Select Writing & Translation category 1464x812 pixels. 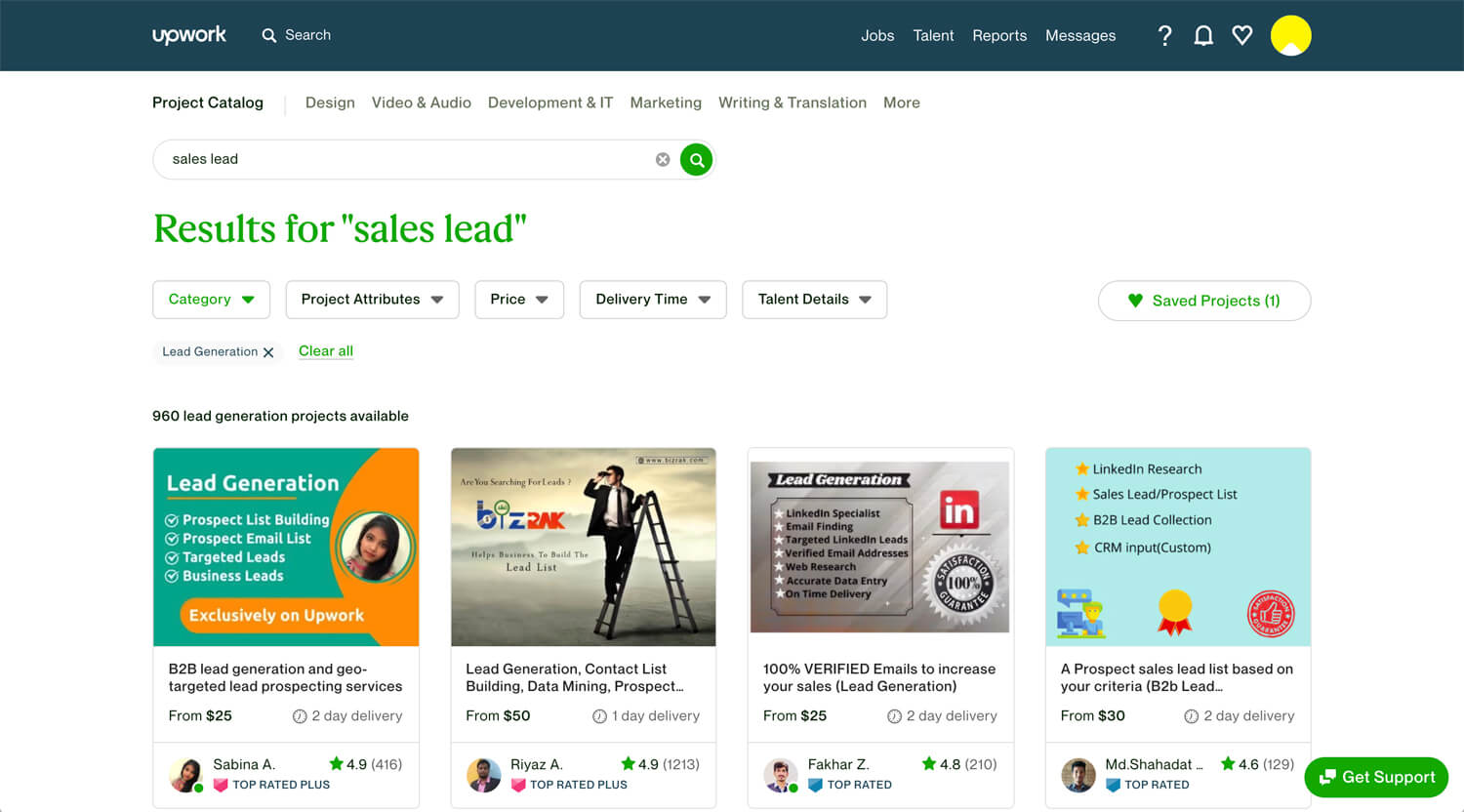[x=793, y=102]
